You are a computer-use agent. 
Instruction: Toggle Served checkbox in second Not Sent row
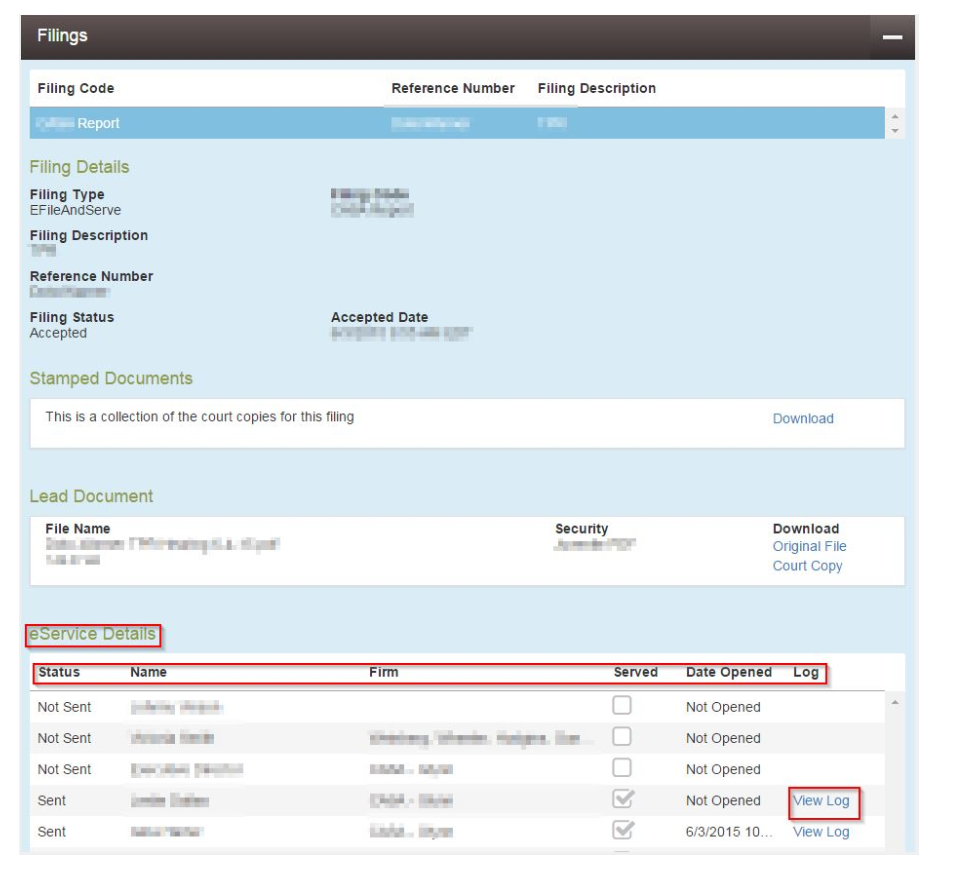(x=622, y=736)
